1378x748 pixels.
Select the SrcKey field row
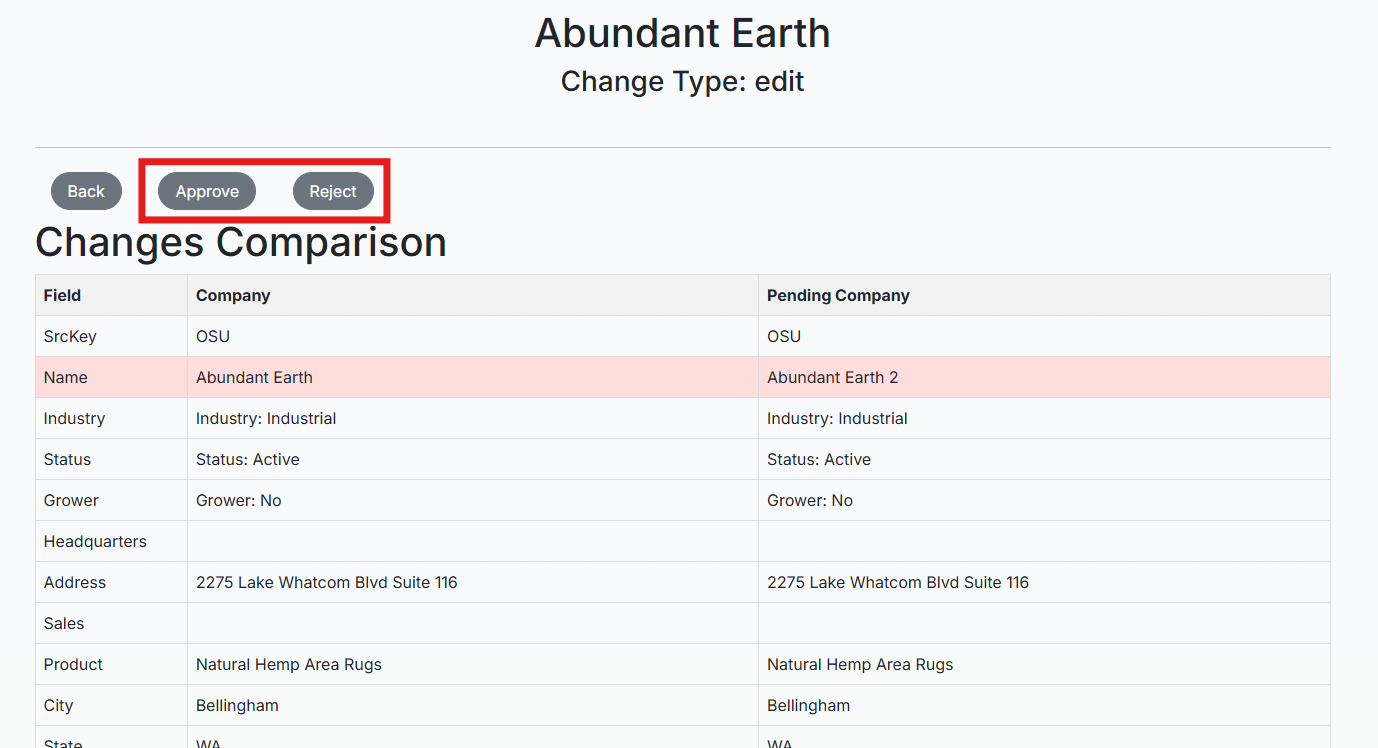(x=683, y=336)
